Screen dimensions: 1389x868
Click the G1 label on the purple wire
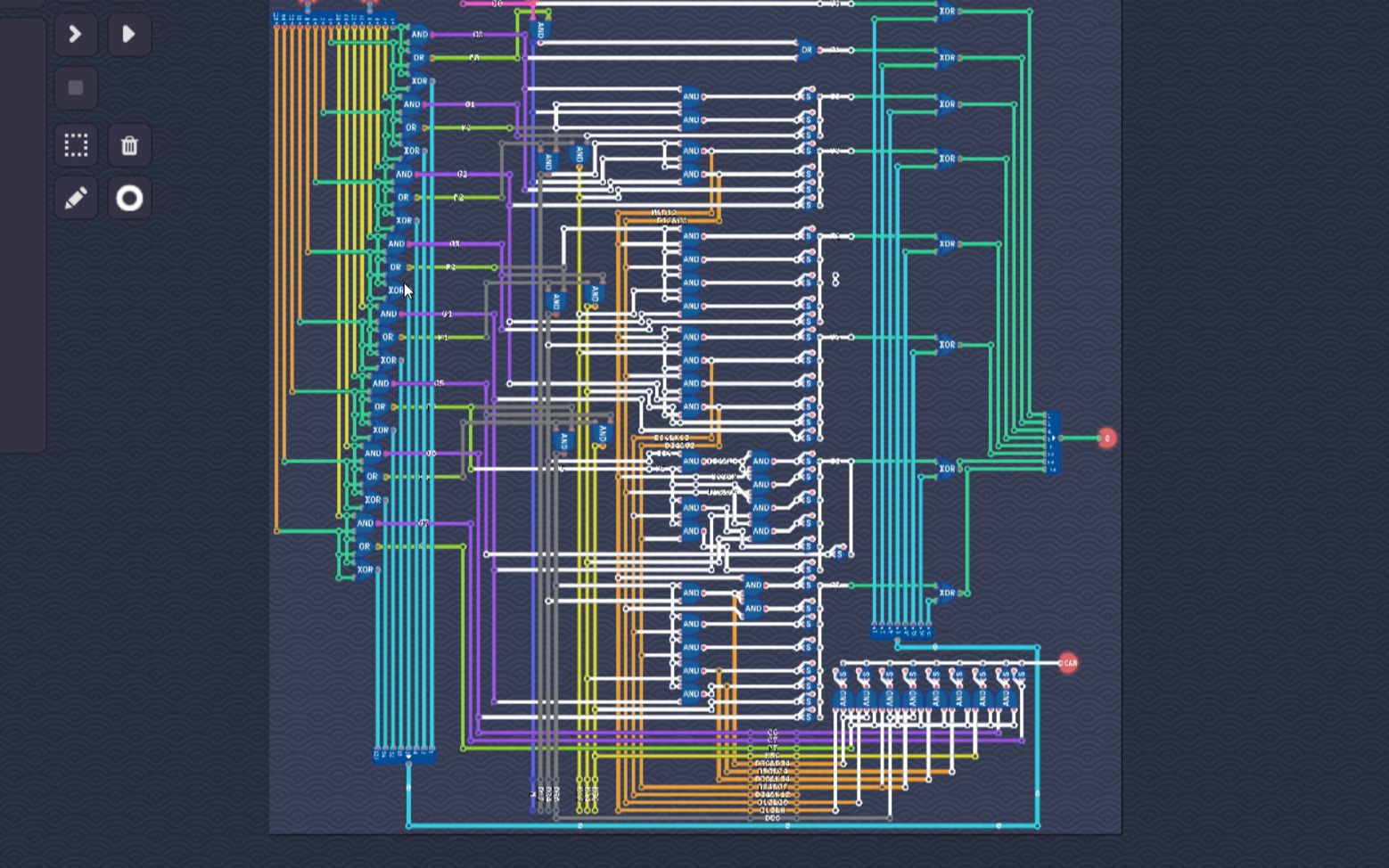(x=470, y=104)
